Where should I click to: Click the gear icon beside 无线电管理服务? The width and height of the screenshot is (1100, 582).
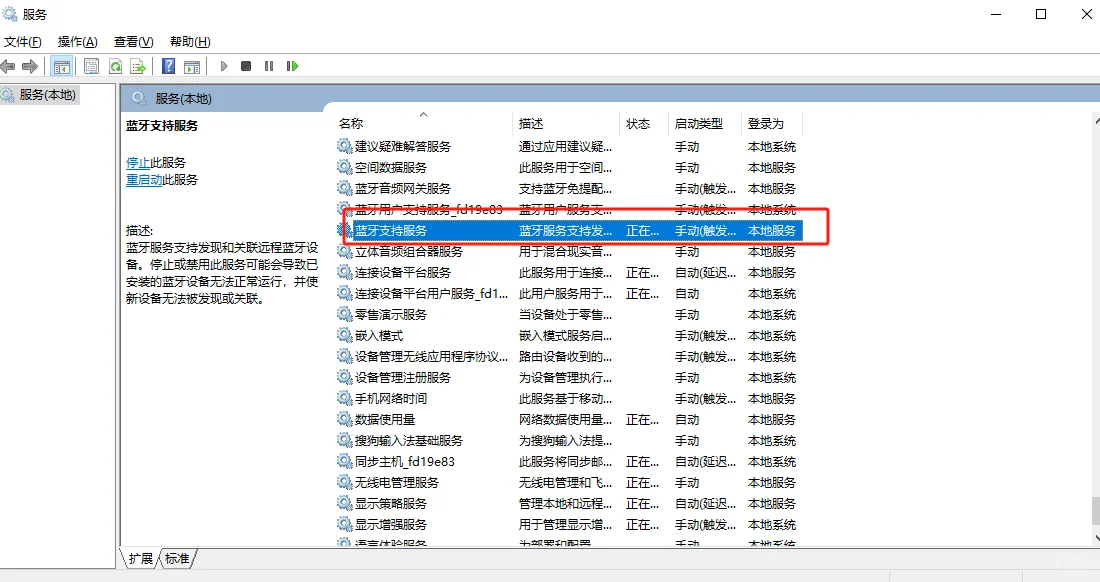(344, 482)
